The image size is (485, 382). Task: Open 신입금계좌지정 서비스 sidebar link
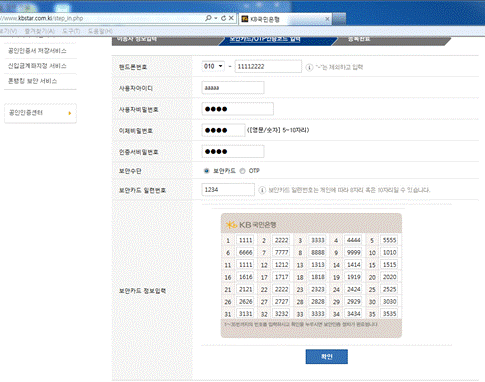37,66
